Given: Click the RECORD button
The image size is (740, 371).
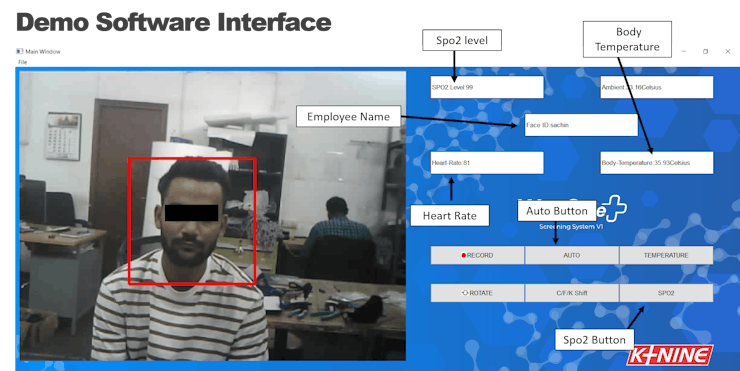Looking at the screenshot, I should pos(477,255).
